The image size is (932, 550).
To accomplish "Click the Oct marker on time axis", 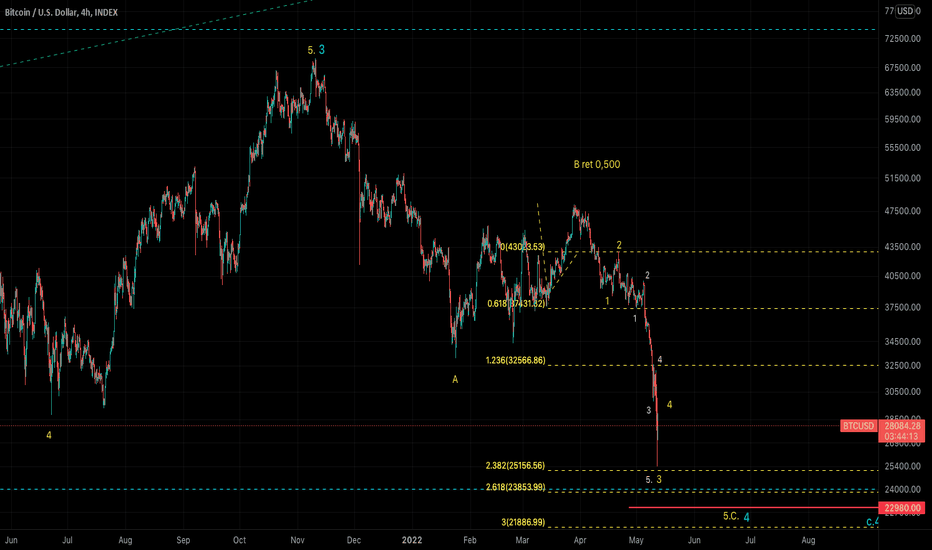I will click(x=240, y=540).
